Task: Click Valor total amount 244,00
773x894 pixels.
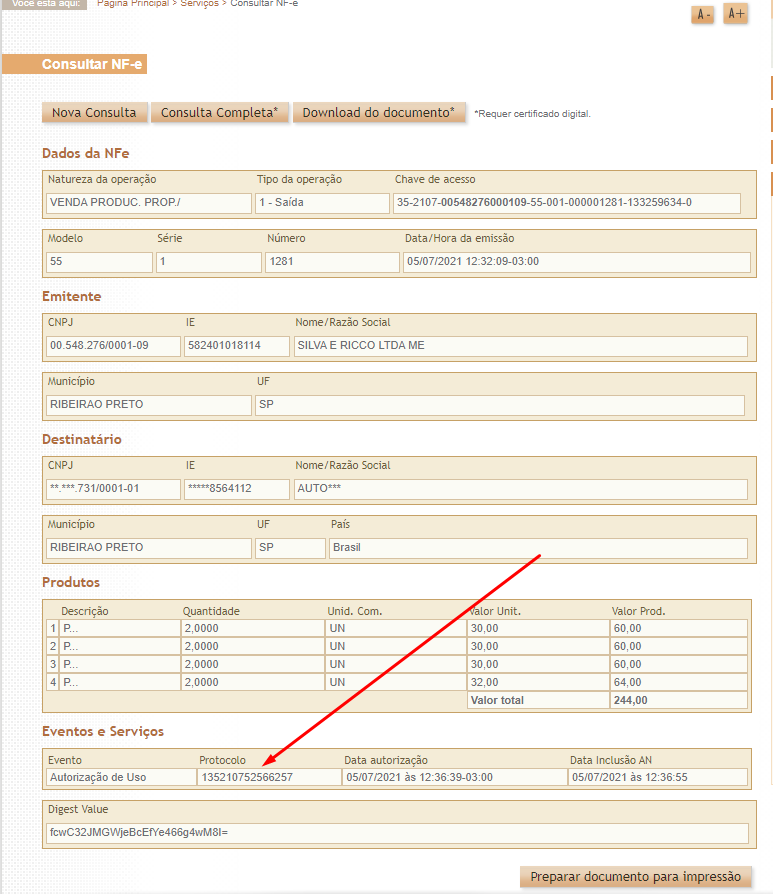Action: tap(678, 700)
